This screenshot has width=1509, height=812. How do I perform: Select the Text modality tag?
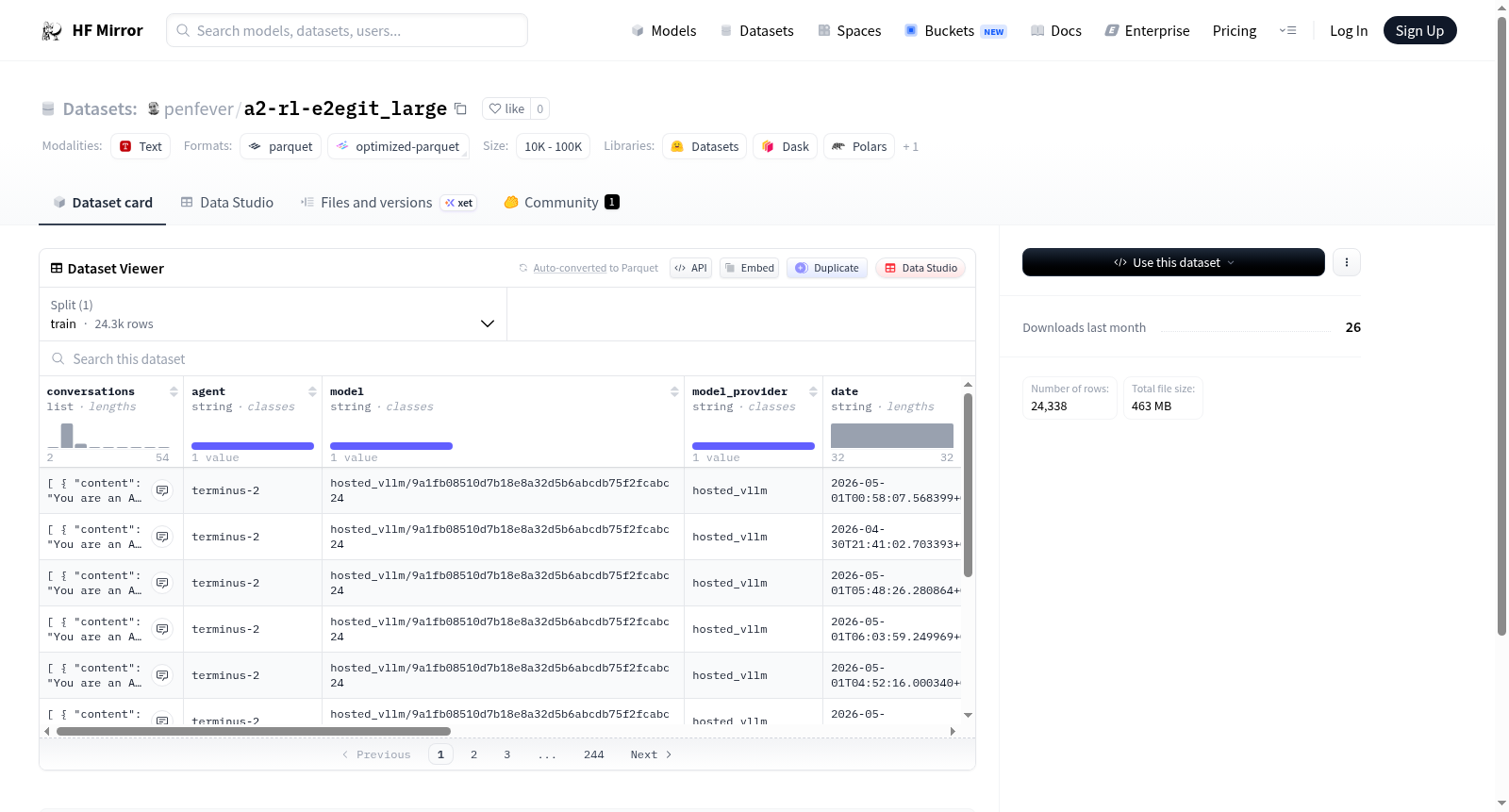[141, 146]
